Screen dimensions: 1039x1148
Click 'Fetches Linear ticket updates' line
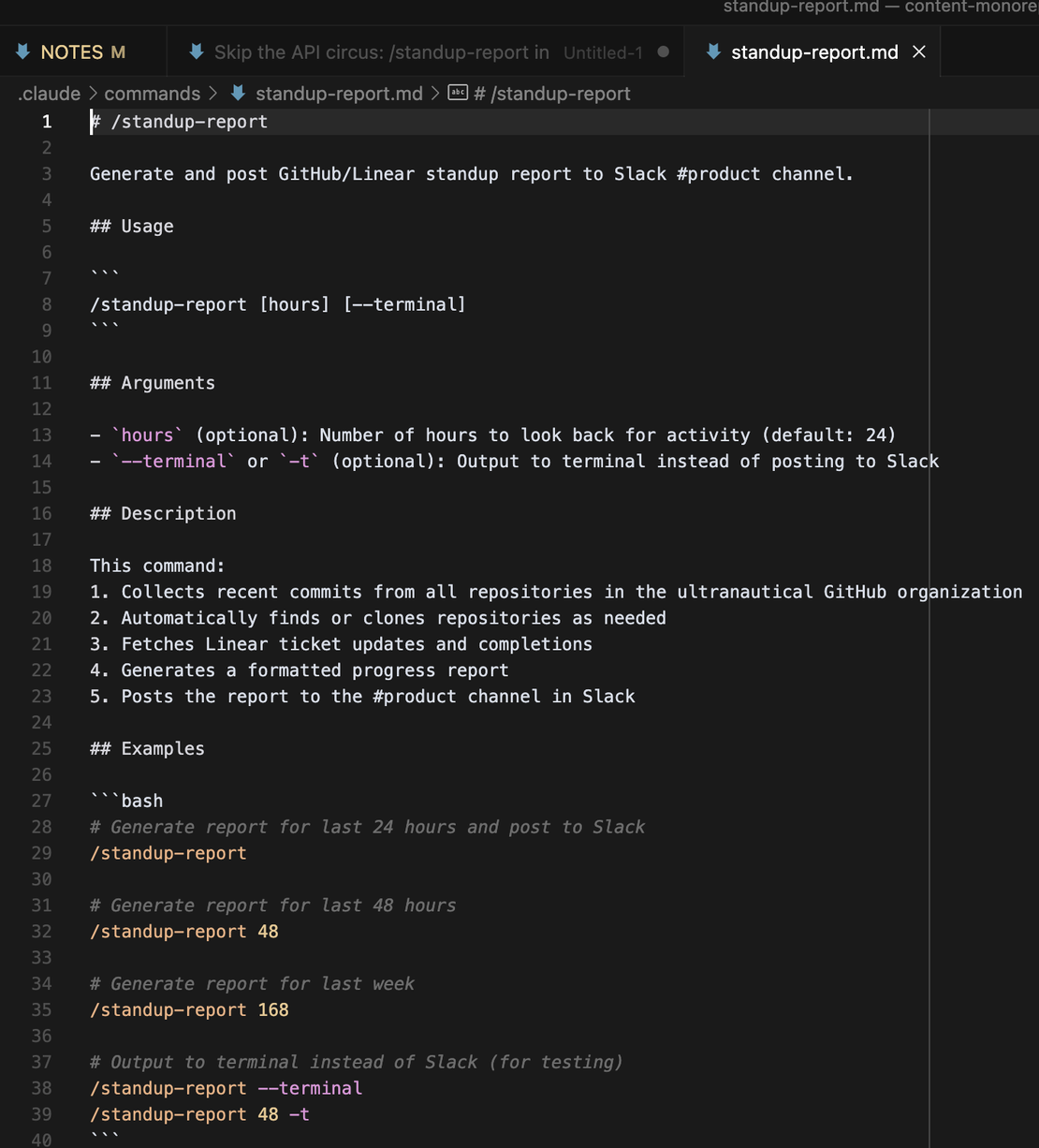(342, 644)
